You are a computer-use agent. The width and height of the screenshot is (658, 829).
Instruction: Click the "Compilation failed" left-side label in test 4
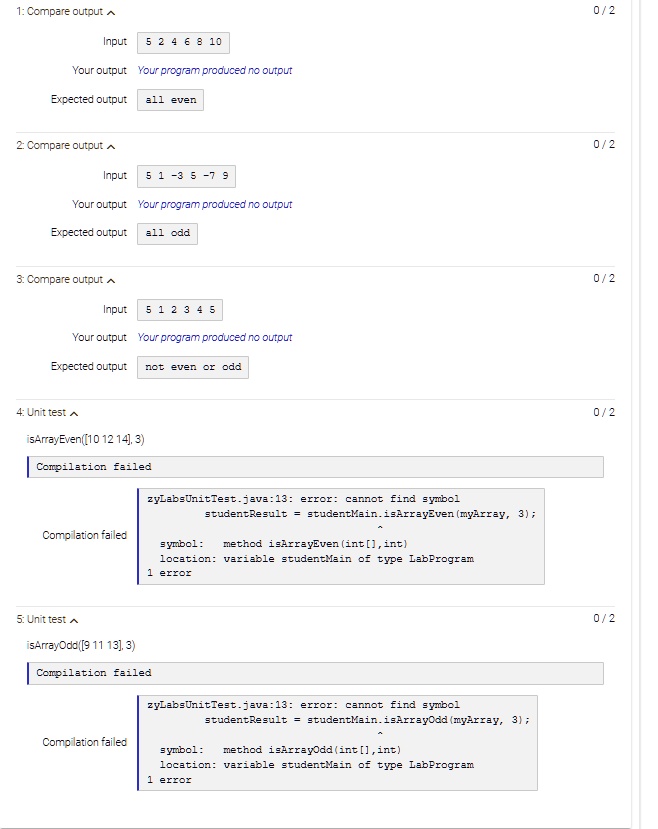(85, 534)
